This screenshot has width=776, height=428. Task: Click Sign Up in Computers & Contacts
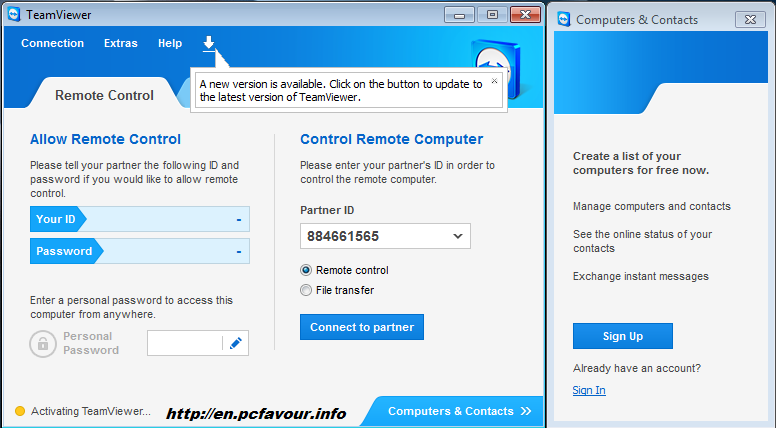623,336
